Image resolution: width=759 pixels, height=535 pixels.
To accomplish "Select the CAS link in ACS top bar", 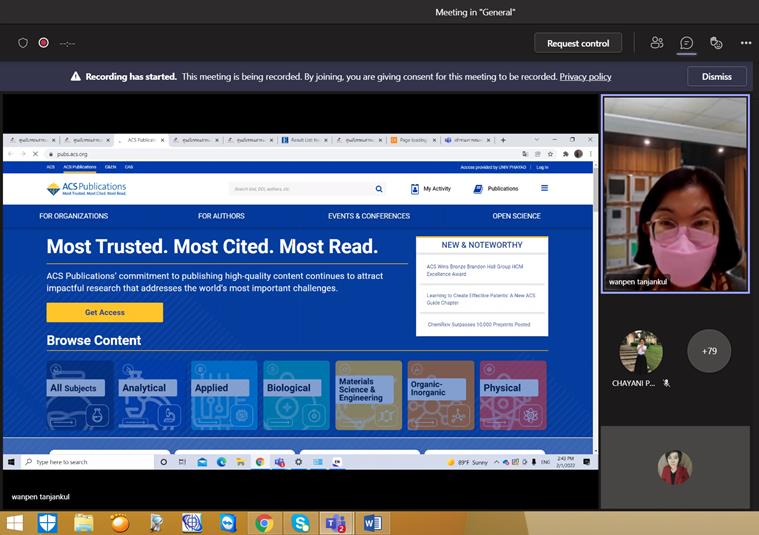I will pos(129,167).
